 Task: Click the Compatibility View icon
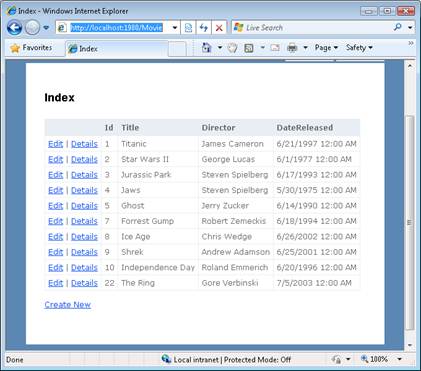pyautogui.click(x=188, y=28)
